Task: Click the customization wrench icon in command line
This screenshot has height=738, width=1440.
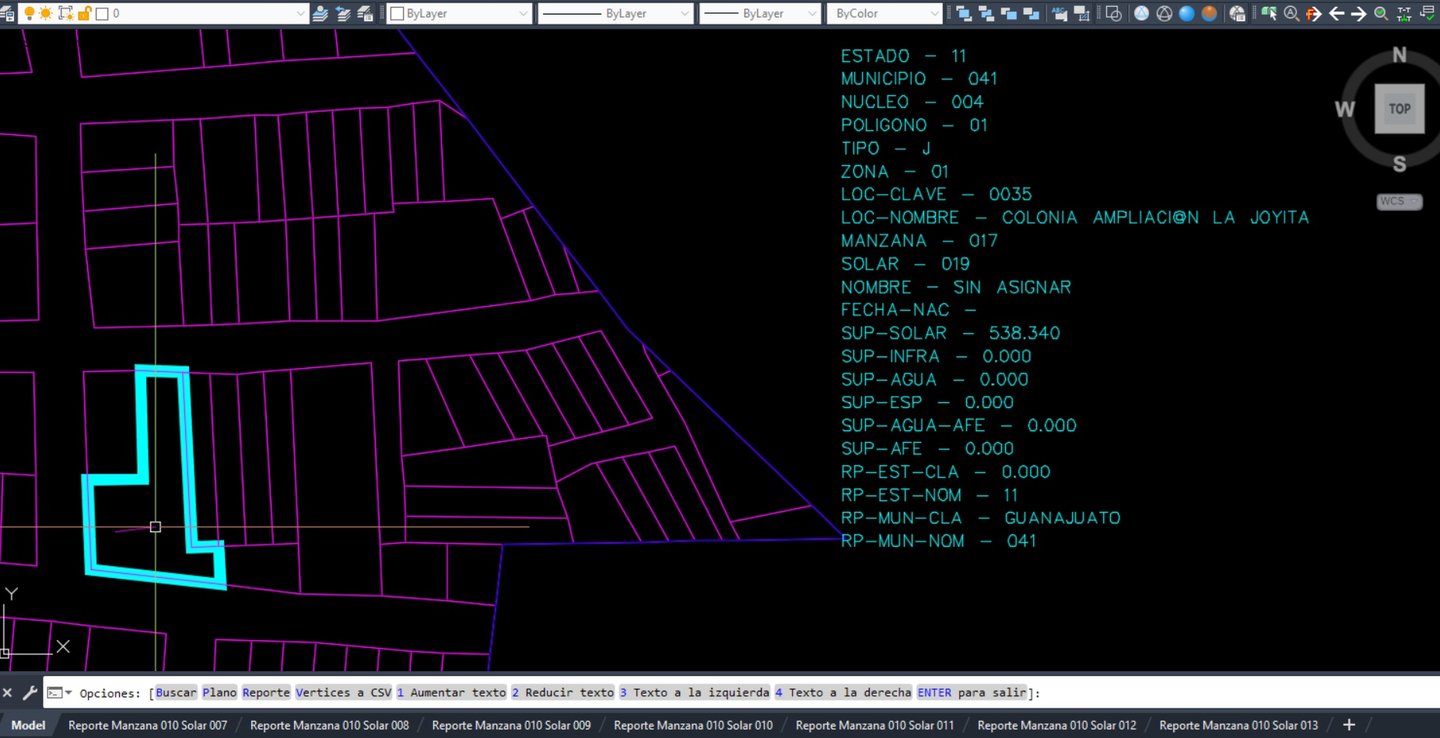Action: (30, 692)
